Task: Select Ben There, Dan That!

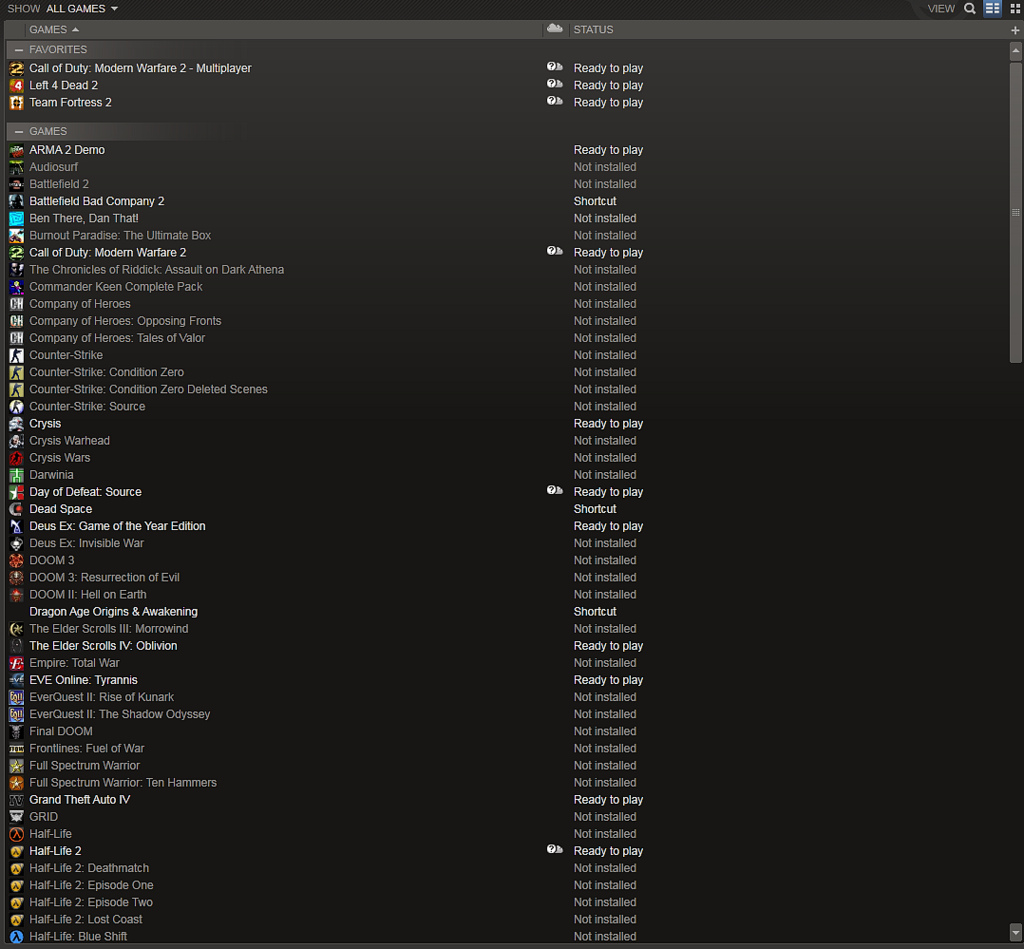Action: 84,218
